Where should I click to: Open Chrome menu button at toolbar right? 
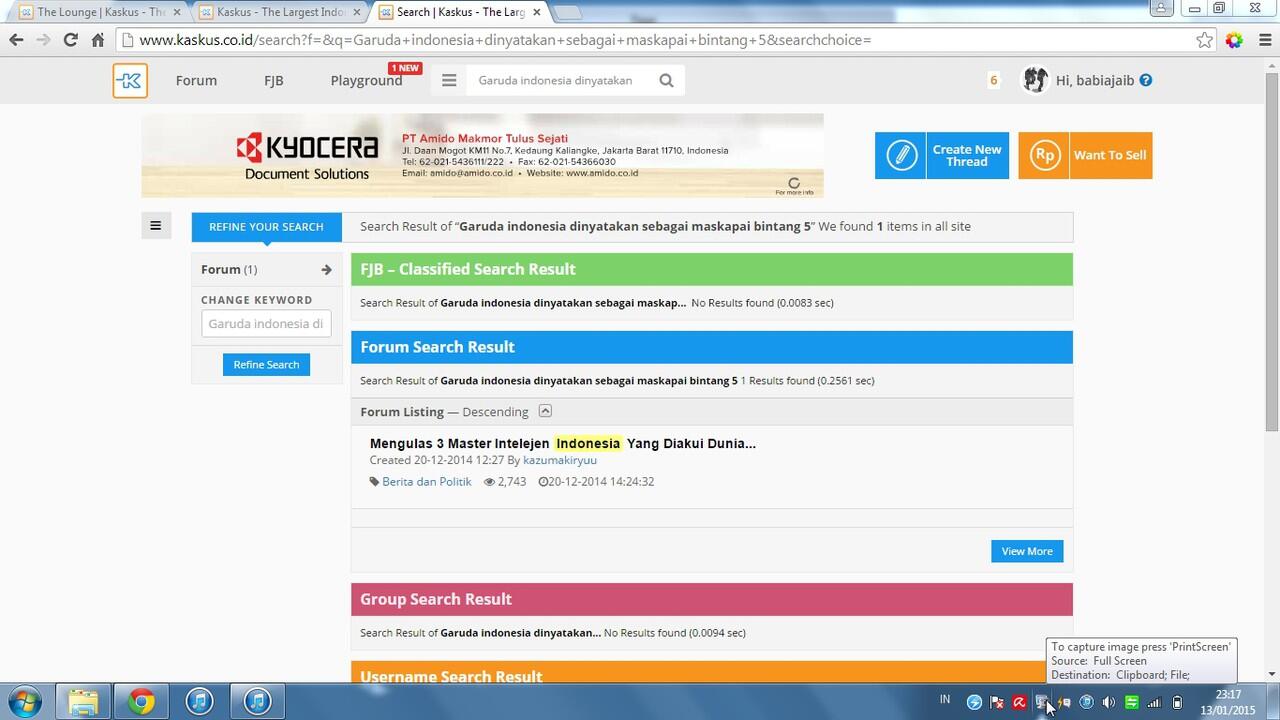click(1263, 40)
